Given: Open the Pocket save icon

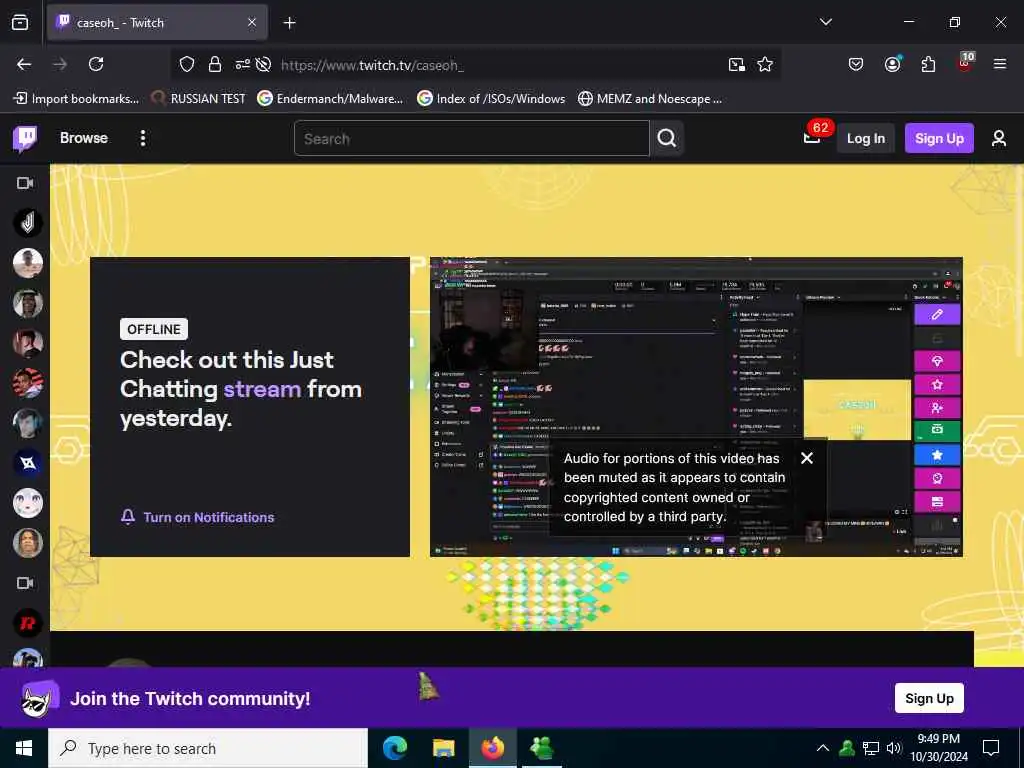Looking at the screenshot, I should 856,64.
